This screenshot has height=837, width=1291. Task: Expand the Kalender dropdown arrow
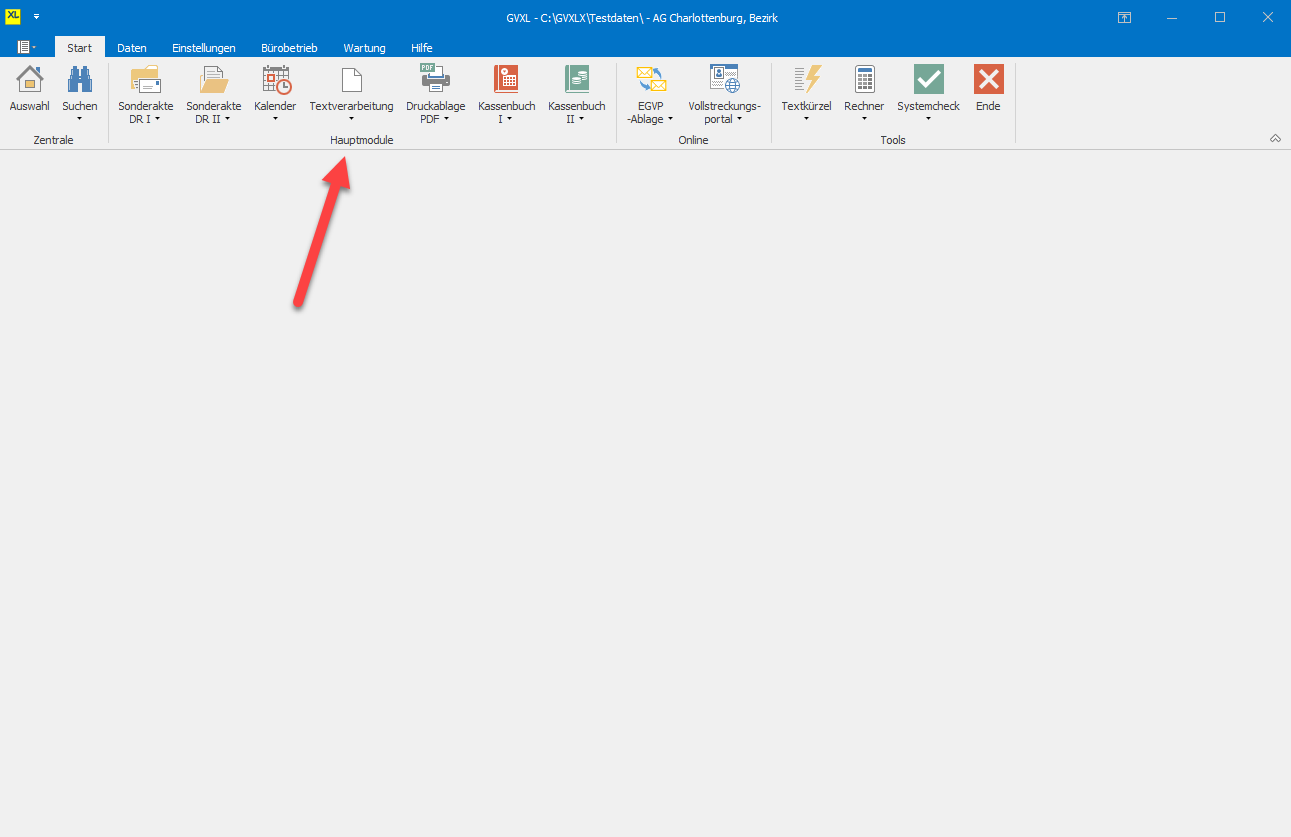pyautogui.click(x=275, y=119)
